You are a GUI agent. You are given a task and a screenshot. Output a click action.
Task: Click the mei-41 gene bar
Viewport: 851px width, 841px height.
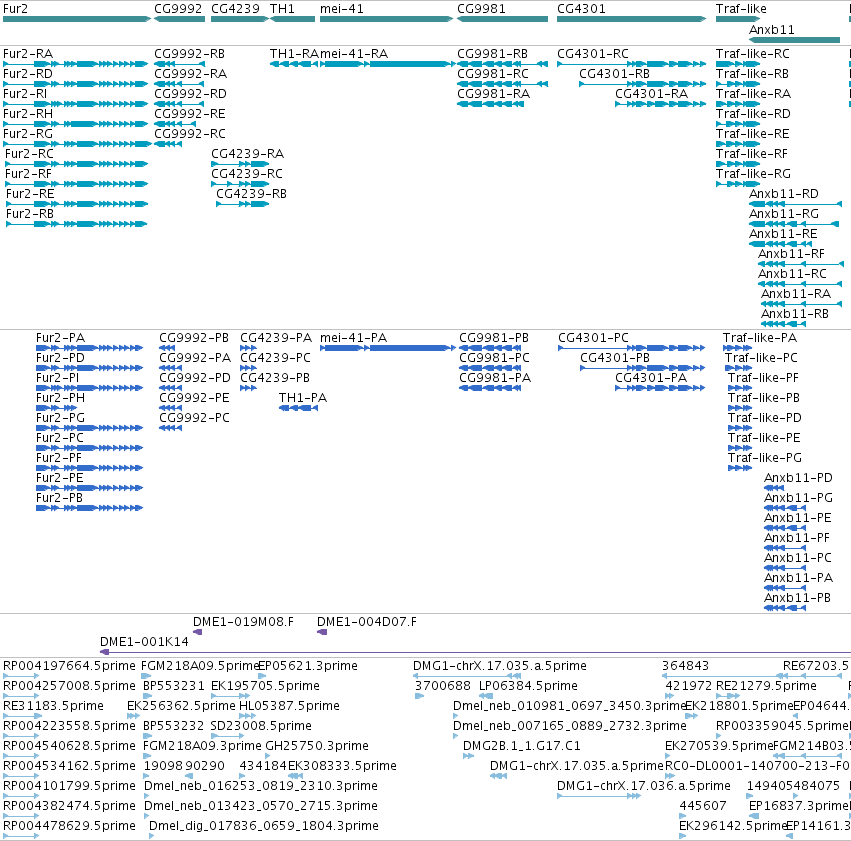click(386, 19)
